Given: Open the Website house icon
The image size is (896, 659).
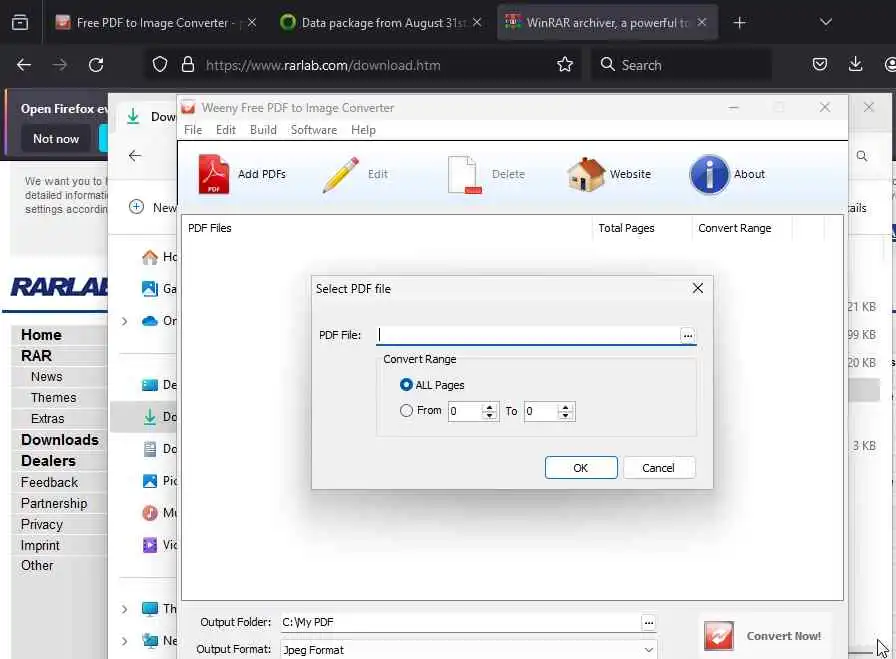Looking at the screenshot, I should click(586, 174).
